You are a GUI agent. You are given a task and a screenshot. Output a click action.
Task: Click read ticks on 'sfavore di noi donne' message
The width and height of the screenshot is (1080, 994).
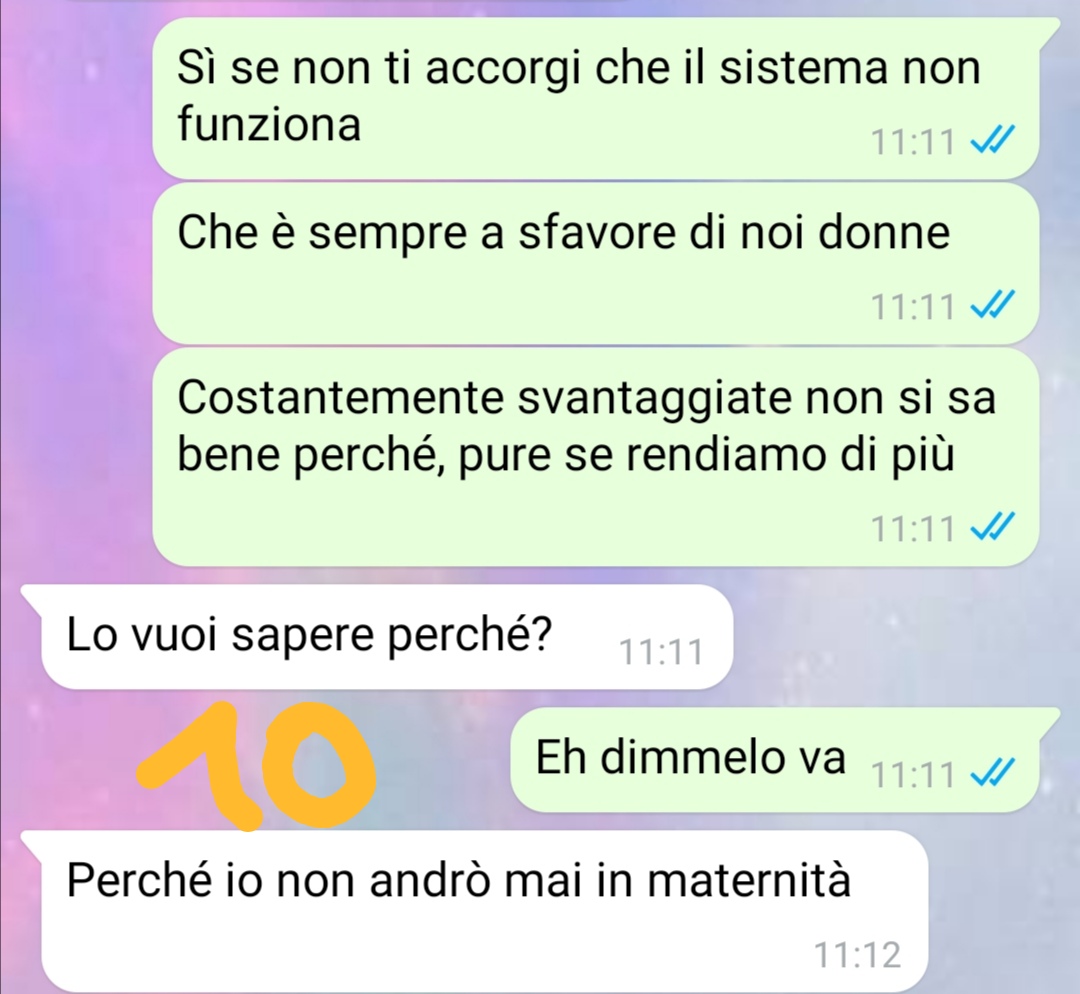[993, 305]
